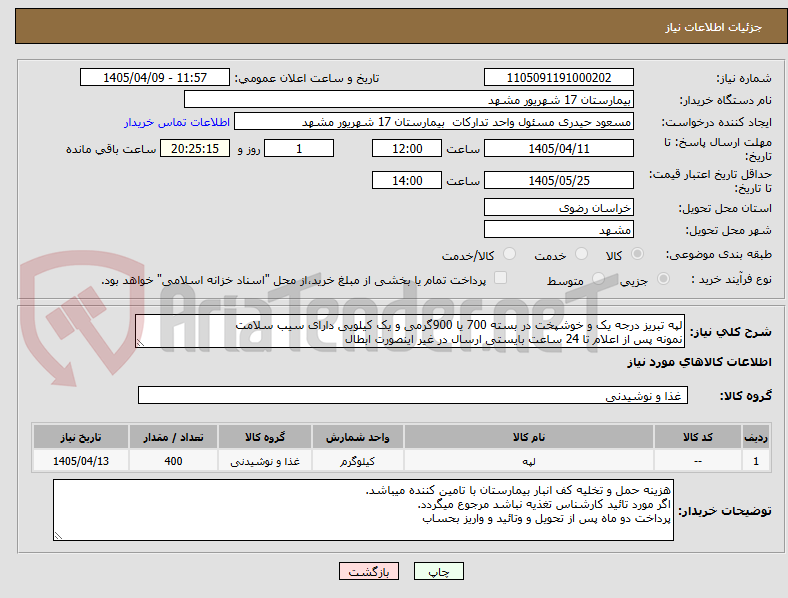Click the need number field 1105091191000202
The width and height of the screenshot is (788, 598).
click(x=558, y=77)
